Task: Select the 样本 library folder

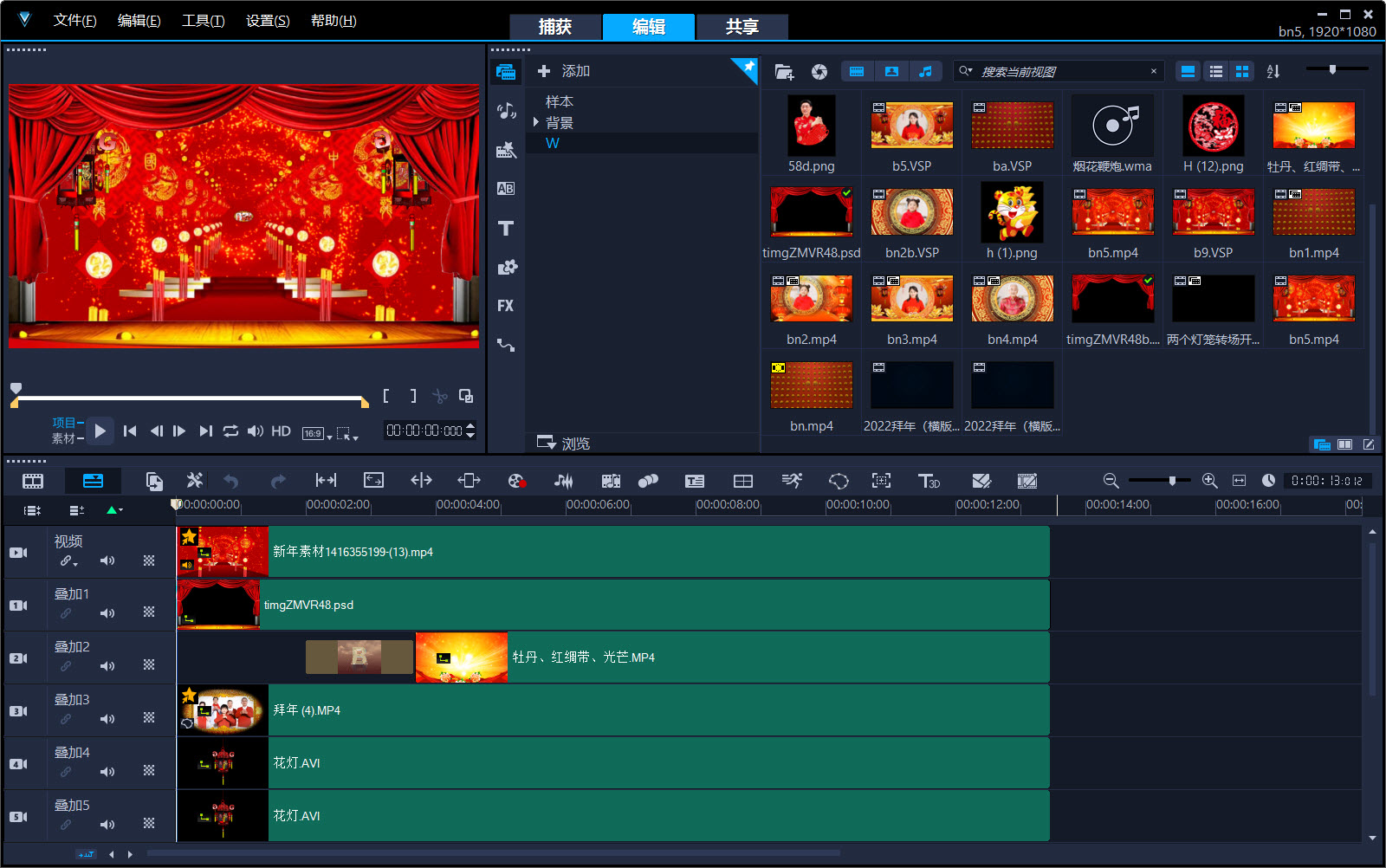Action: point(560,101)
